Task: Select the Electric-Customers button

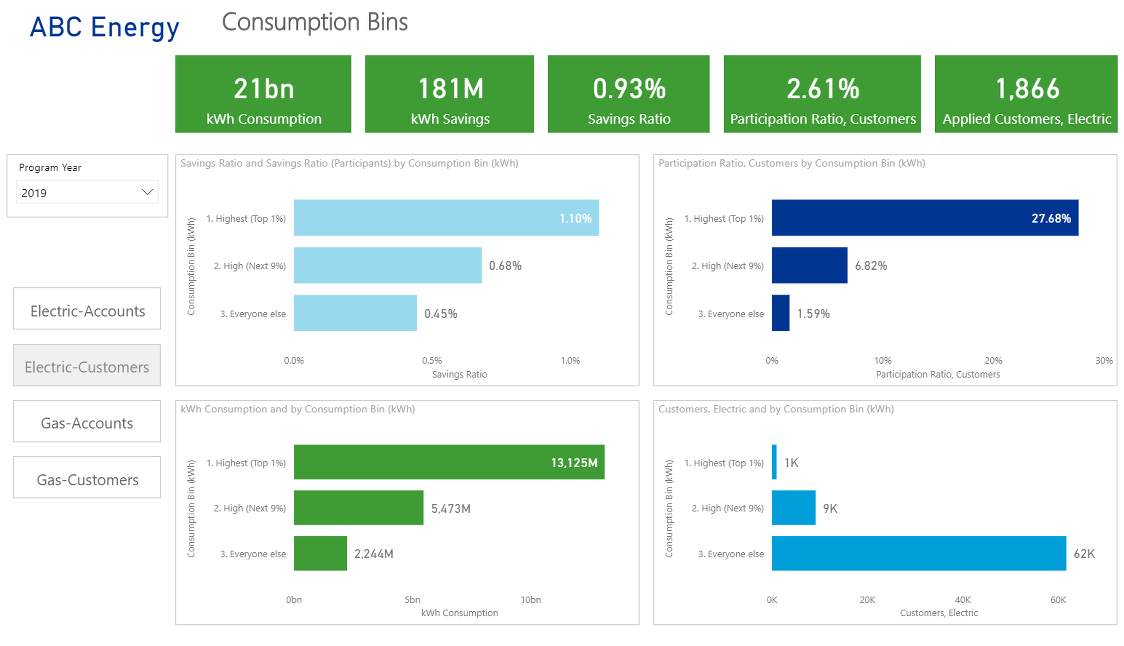Action: tap(87, 366)
